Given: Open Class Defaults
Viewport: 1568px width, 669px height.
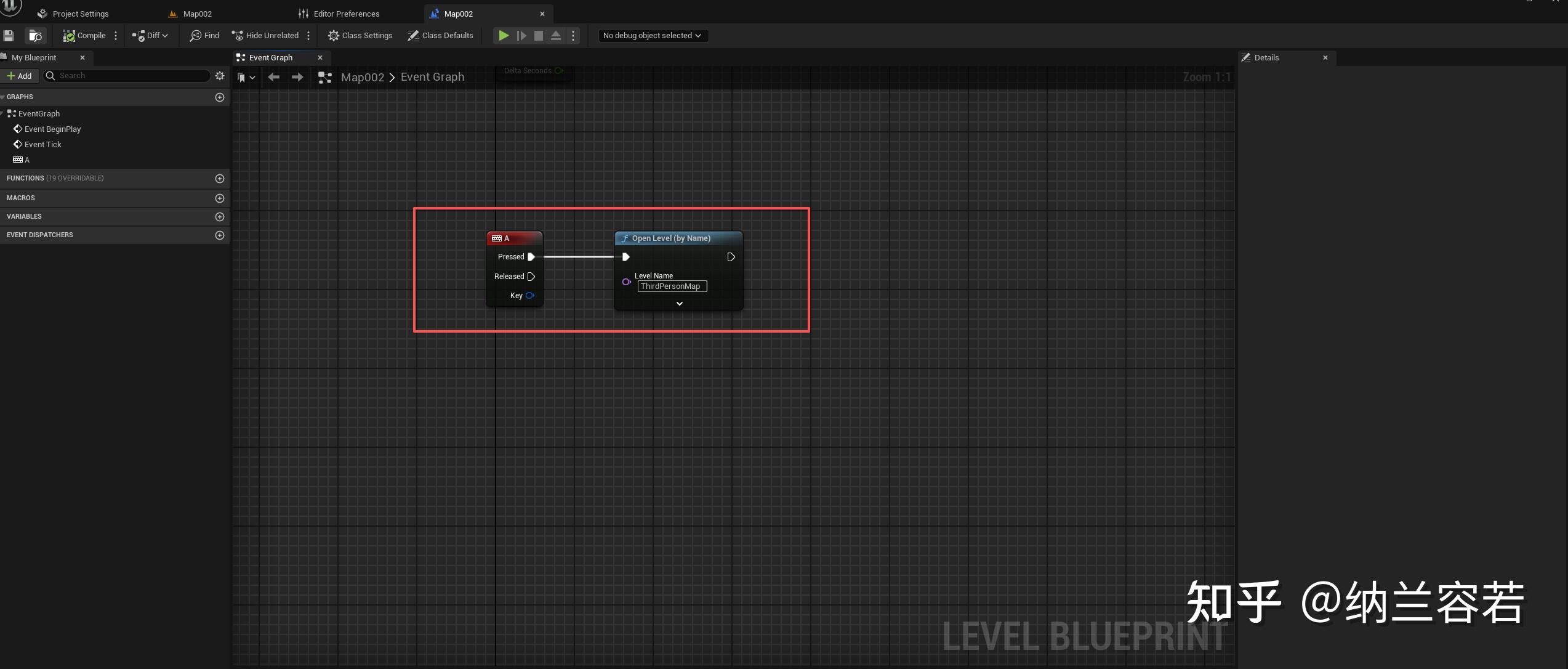Looking at the screenshot, I should [440, 36].
